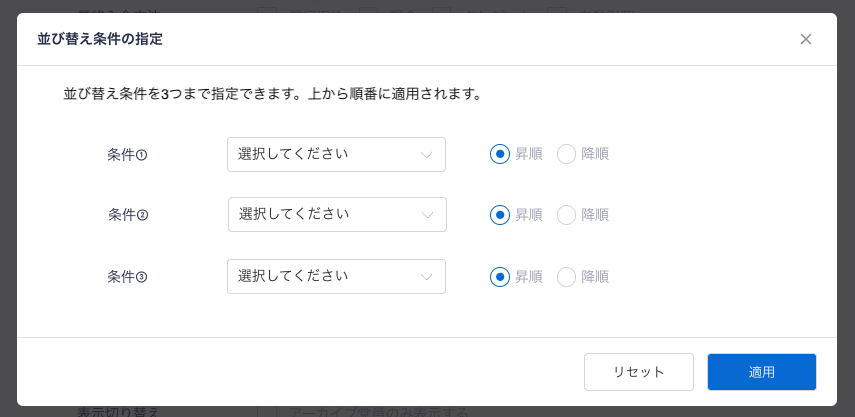Click the dialog title 並び替え条件の指定
Screen dimensions: 855x417
pos(100,39)
